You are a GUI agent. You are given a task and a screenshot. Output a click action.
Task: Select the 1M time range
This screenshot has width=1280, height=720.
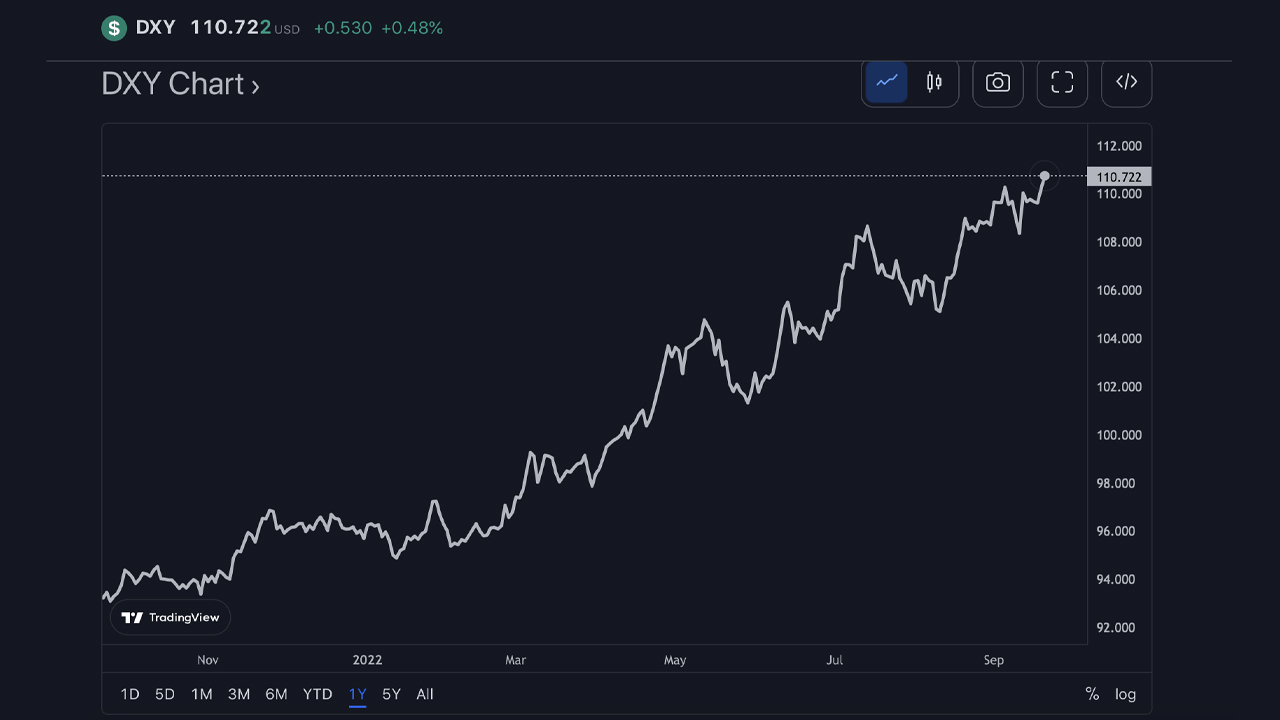point(202,694)
